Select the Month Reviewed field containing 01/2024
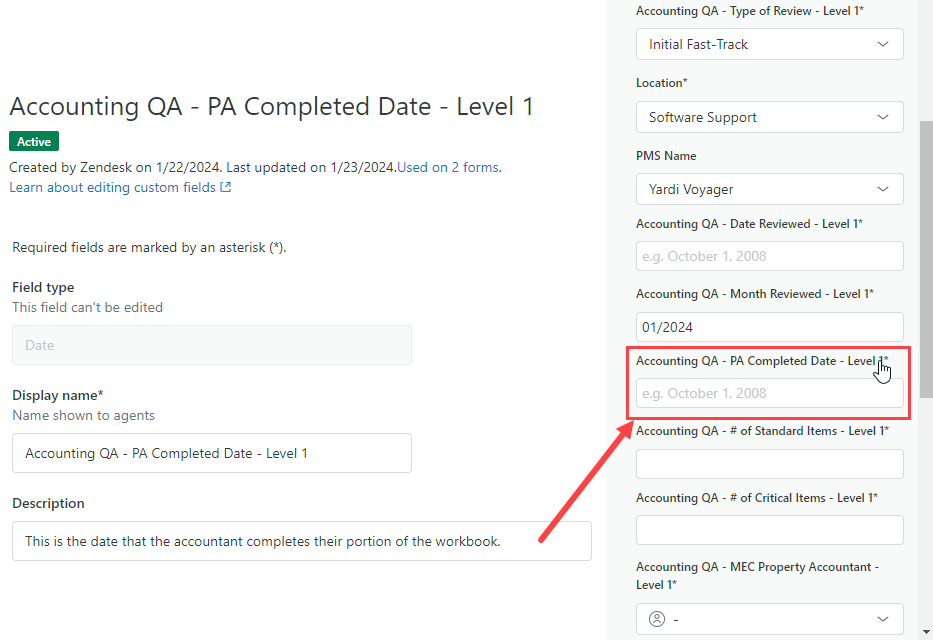This screenshot has width=933, height=640. pyautogui.click(x=769, y=327)
